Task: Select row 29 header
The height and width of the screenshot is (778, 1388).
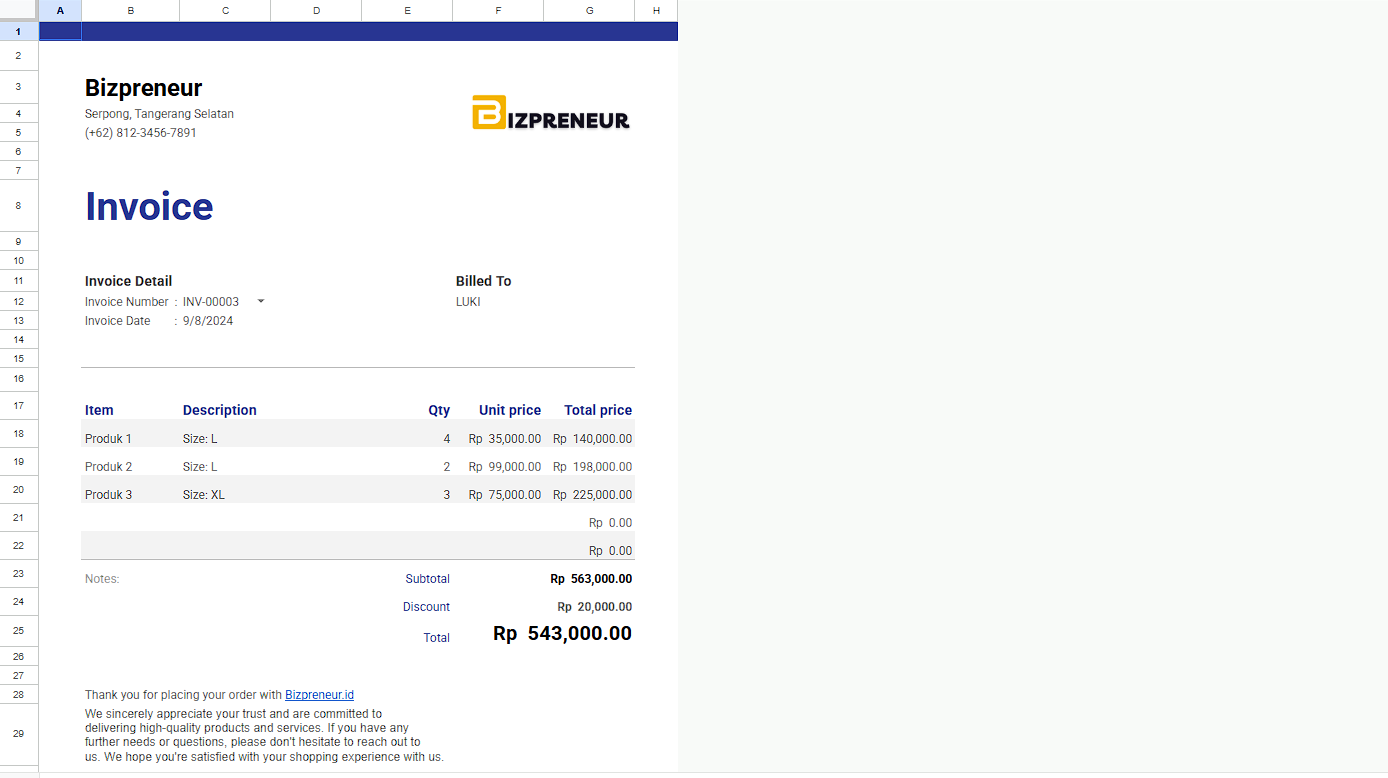Action: point(17,735)
